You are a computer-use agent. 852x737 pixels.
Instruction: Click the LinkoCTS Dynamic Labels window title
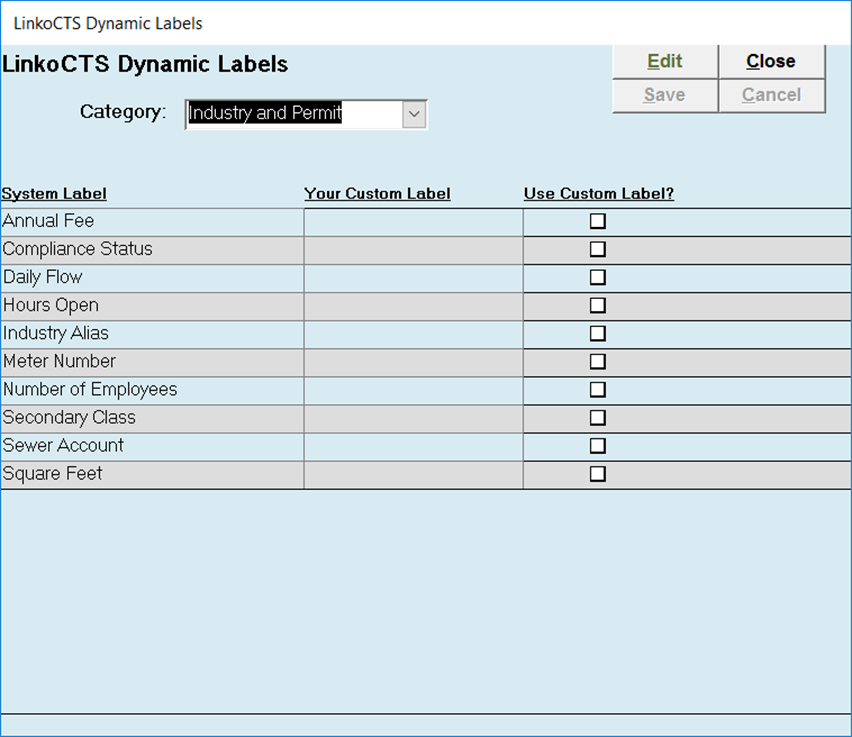(x=108, y=24)
